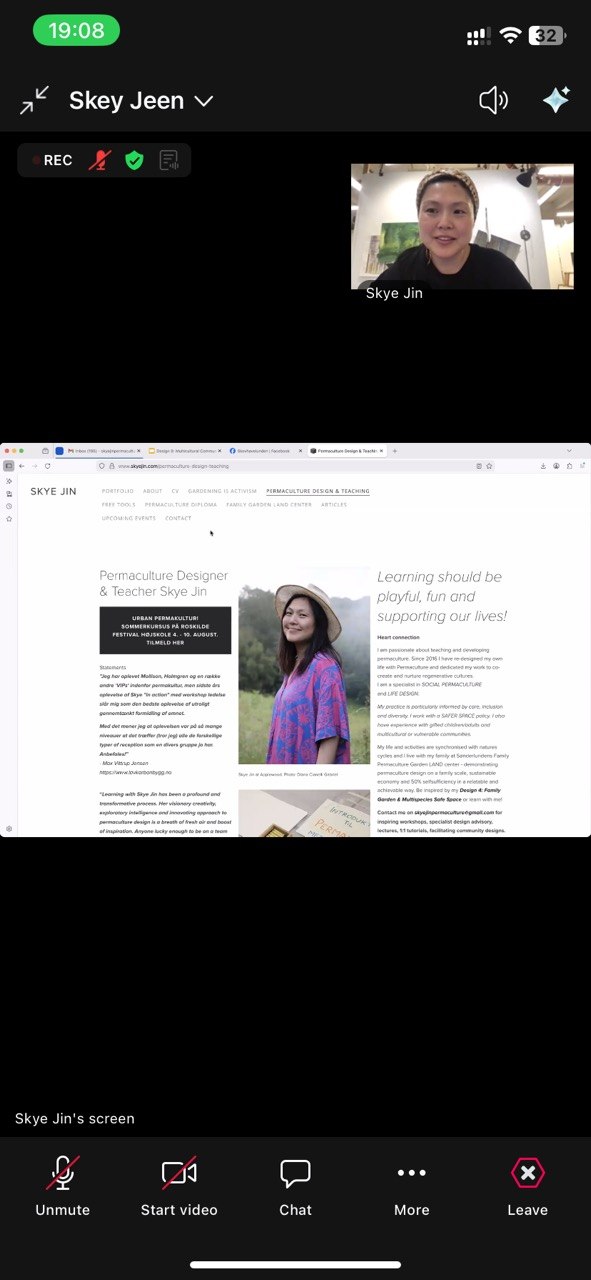This screenshot has height=1280, width=591.
Task: Open ARTICLES nav item on shared website
Action: [x=334, y=505]
